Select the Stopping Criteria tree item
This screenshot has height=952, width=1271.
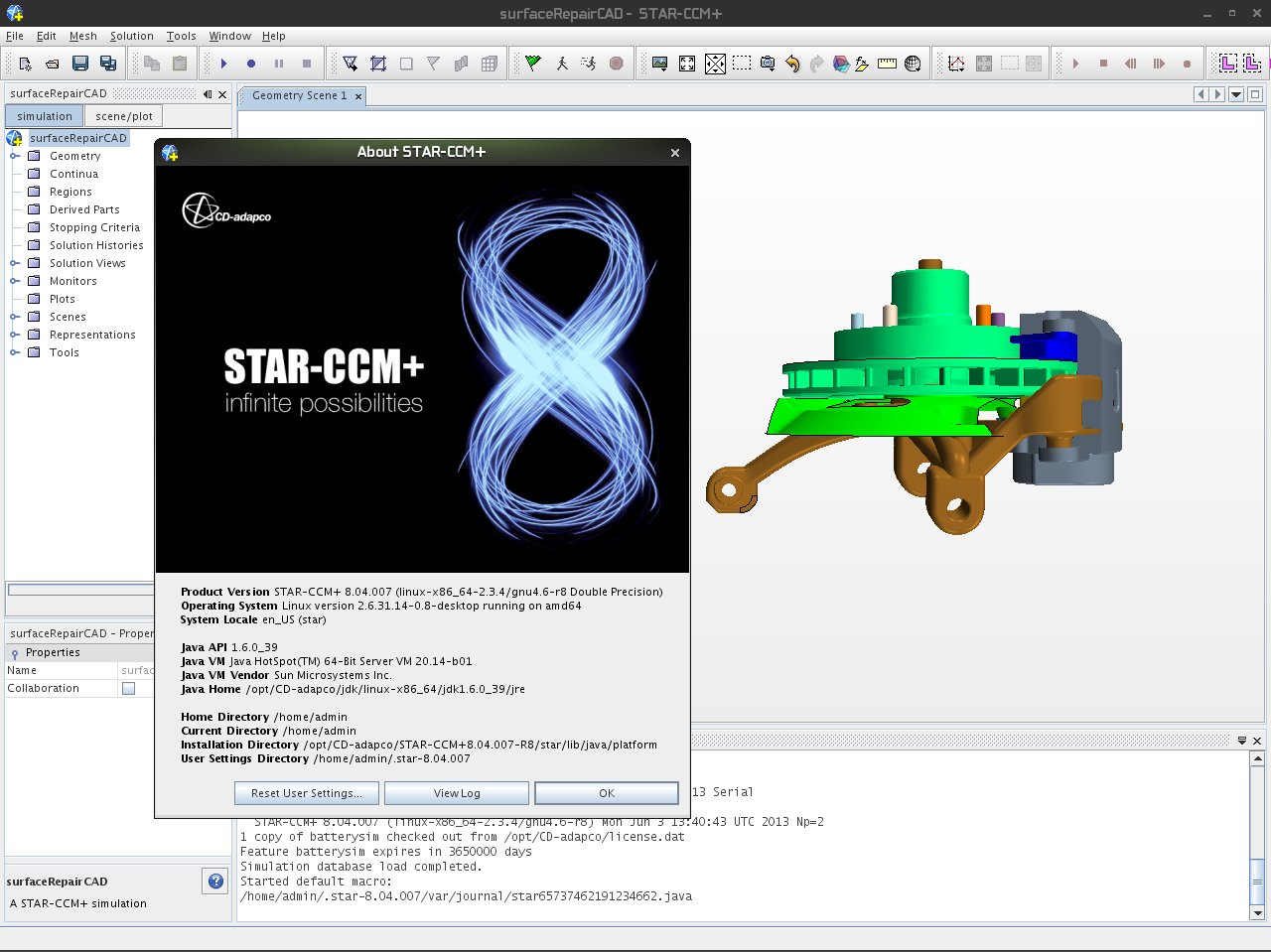click(x=94, y=227)
